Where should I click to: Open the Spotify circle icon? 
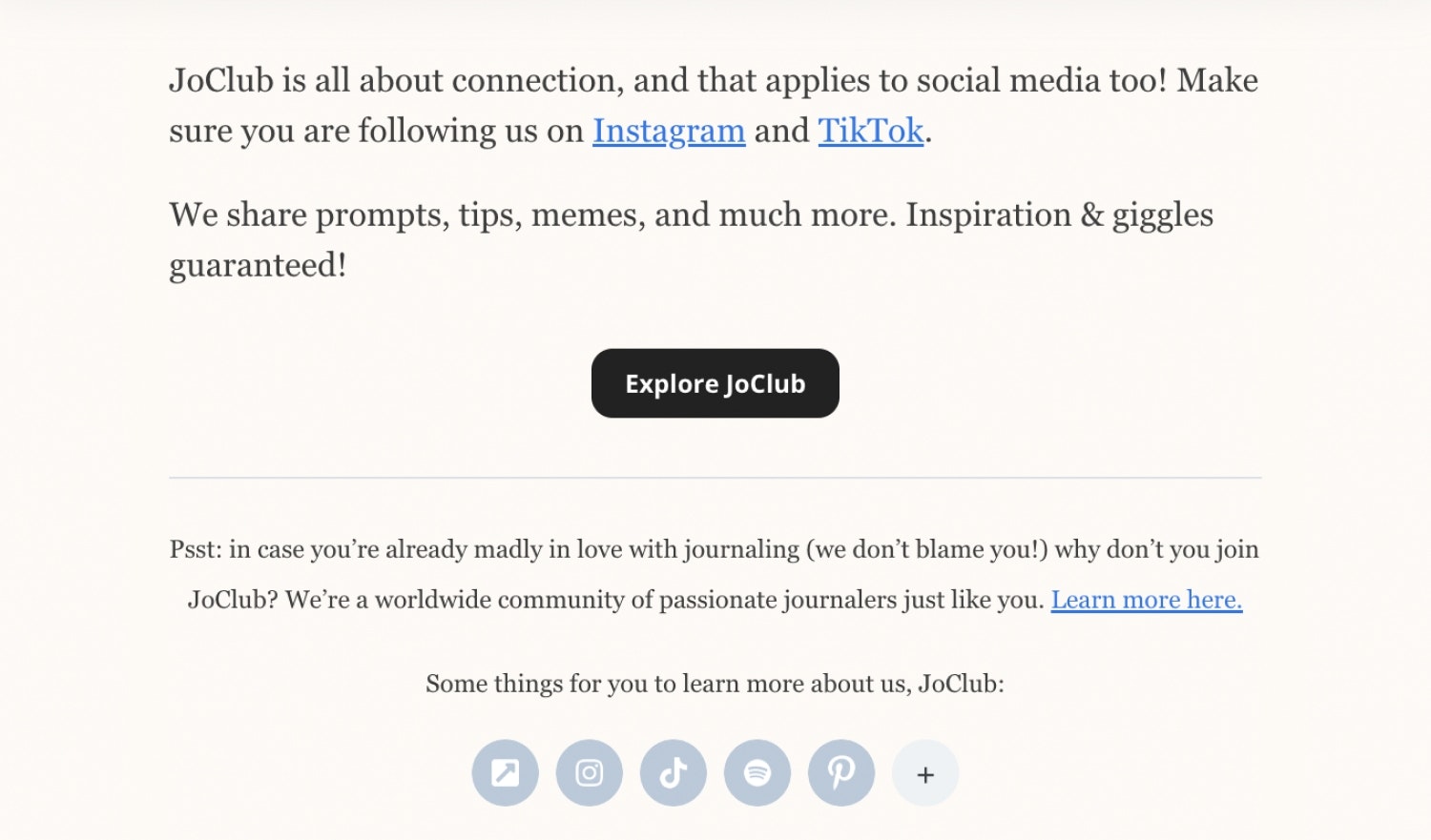click(x=757, y=773)
